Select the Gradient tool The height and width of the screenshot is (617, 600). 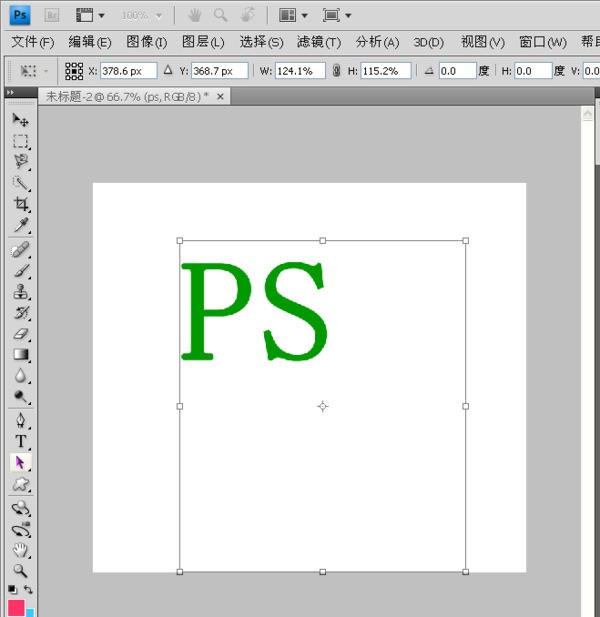click(x=20, y=355)
